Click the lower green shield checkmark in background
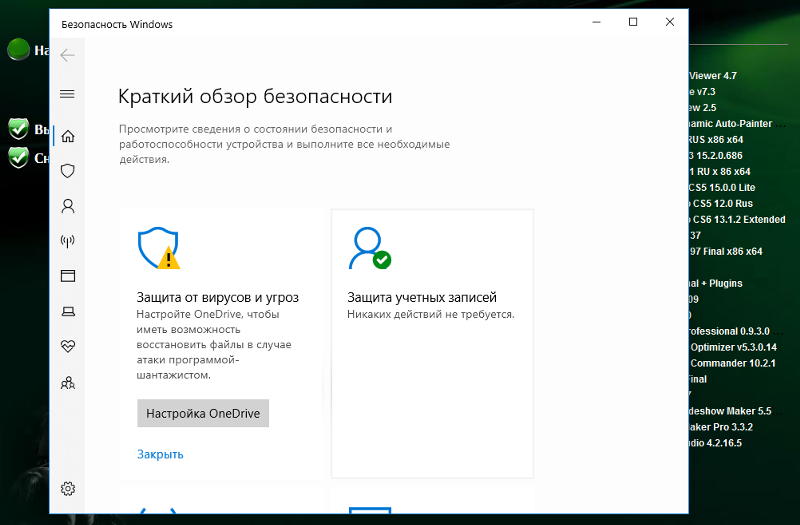The image size is (800, 525). pos(19,158)
